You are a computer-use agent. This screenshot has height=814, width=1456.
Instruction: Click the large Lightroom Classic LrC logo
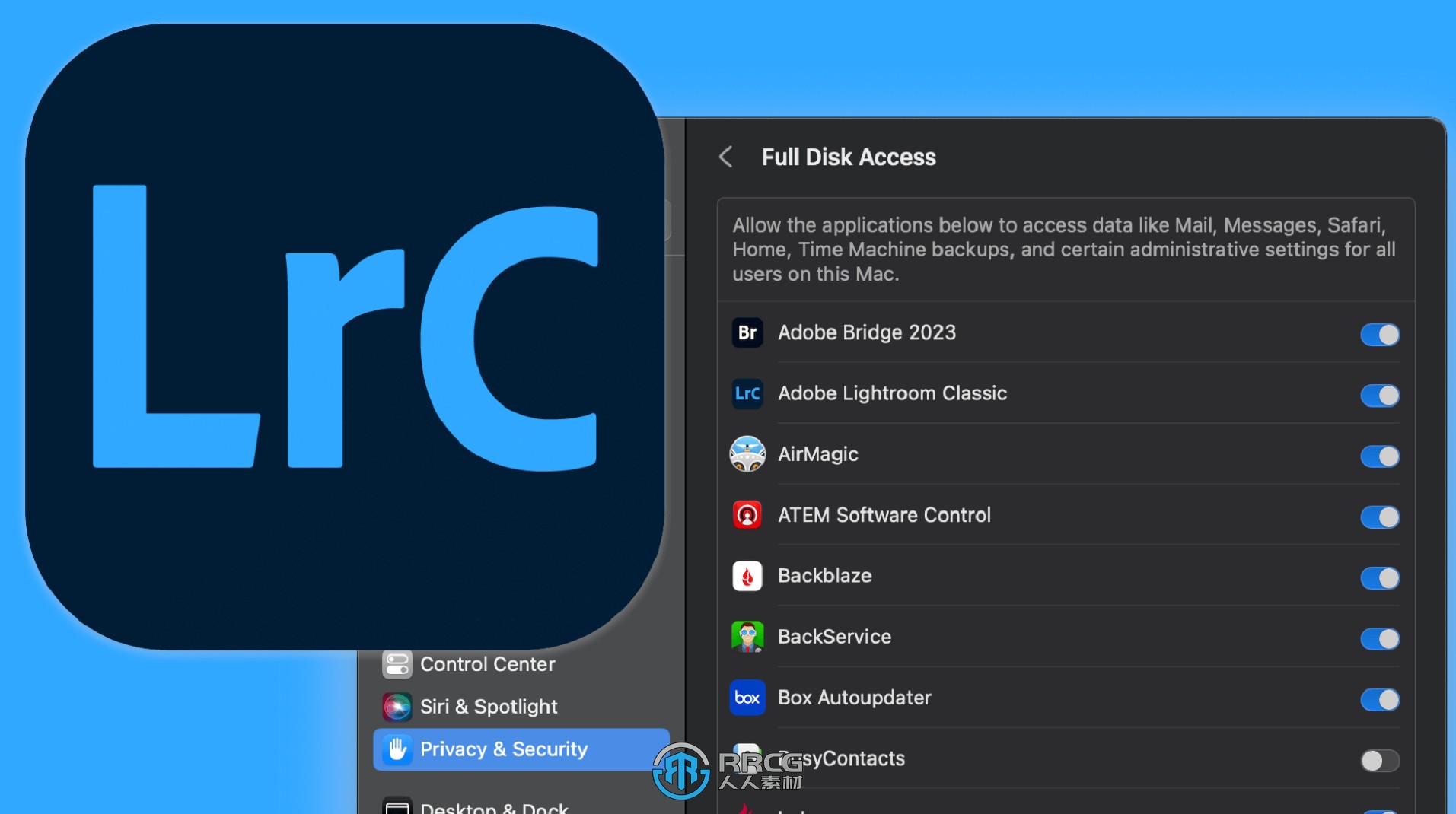[x=345, y=336]
